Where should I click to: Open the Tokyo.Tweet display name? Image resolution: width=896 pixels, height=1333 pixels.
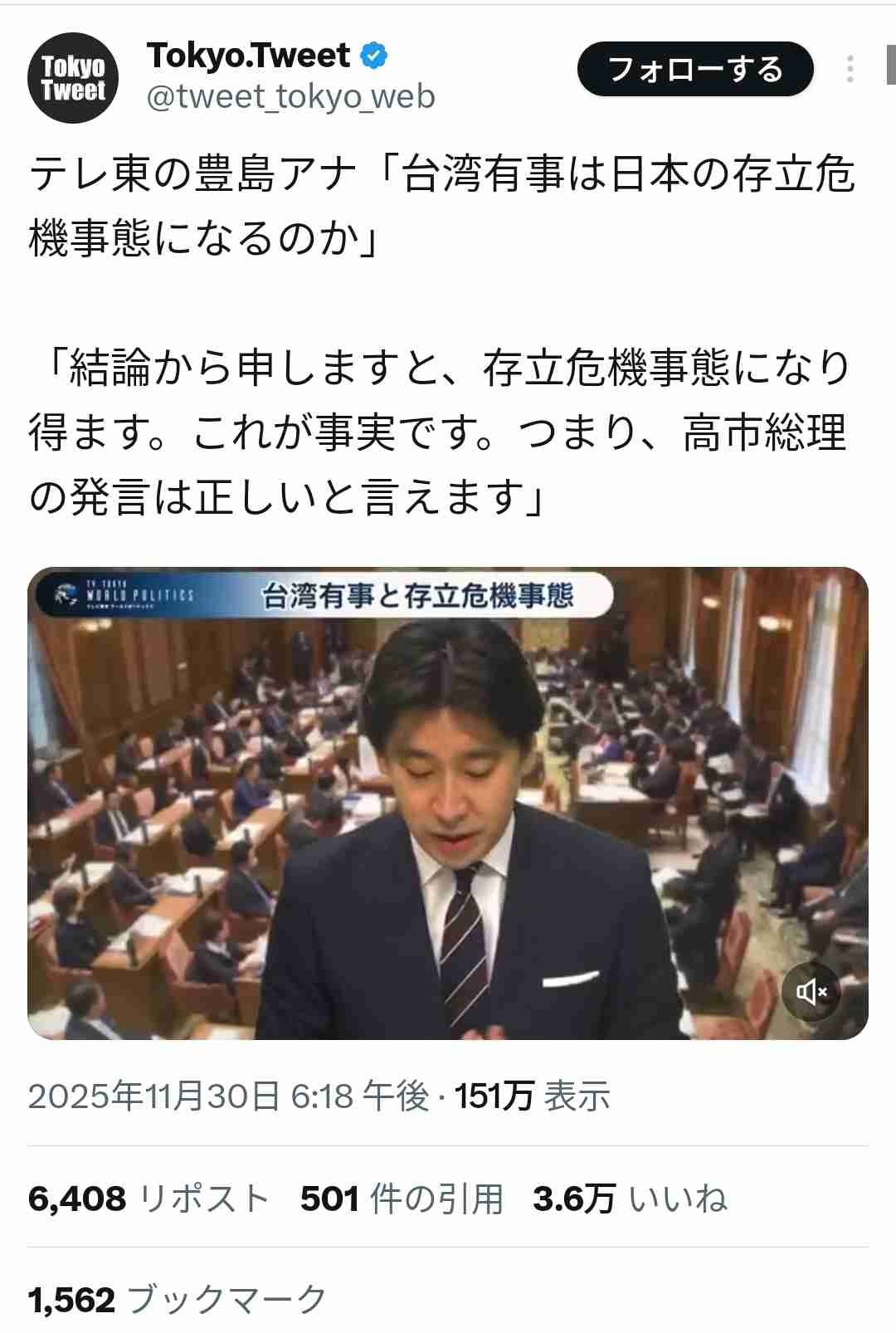click(x=248, y=56)
